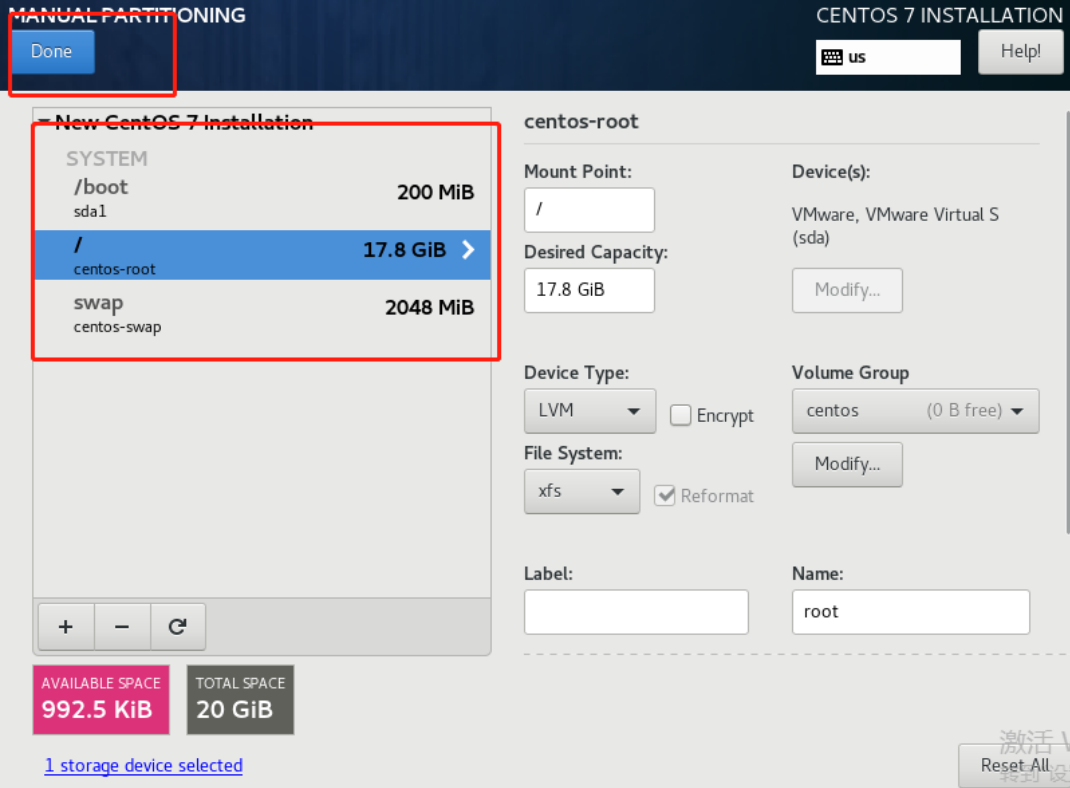Screen dimensions: 1070x788
Task: Select the us keyboard layout indicator
Action: (x=888, y=57)
